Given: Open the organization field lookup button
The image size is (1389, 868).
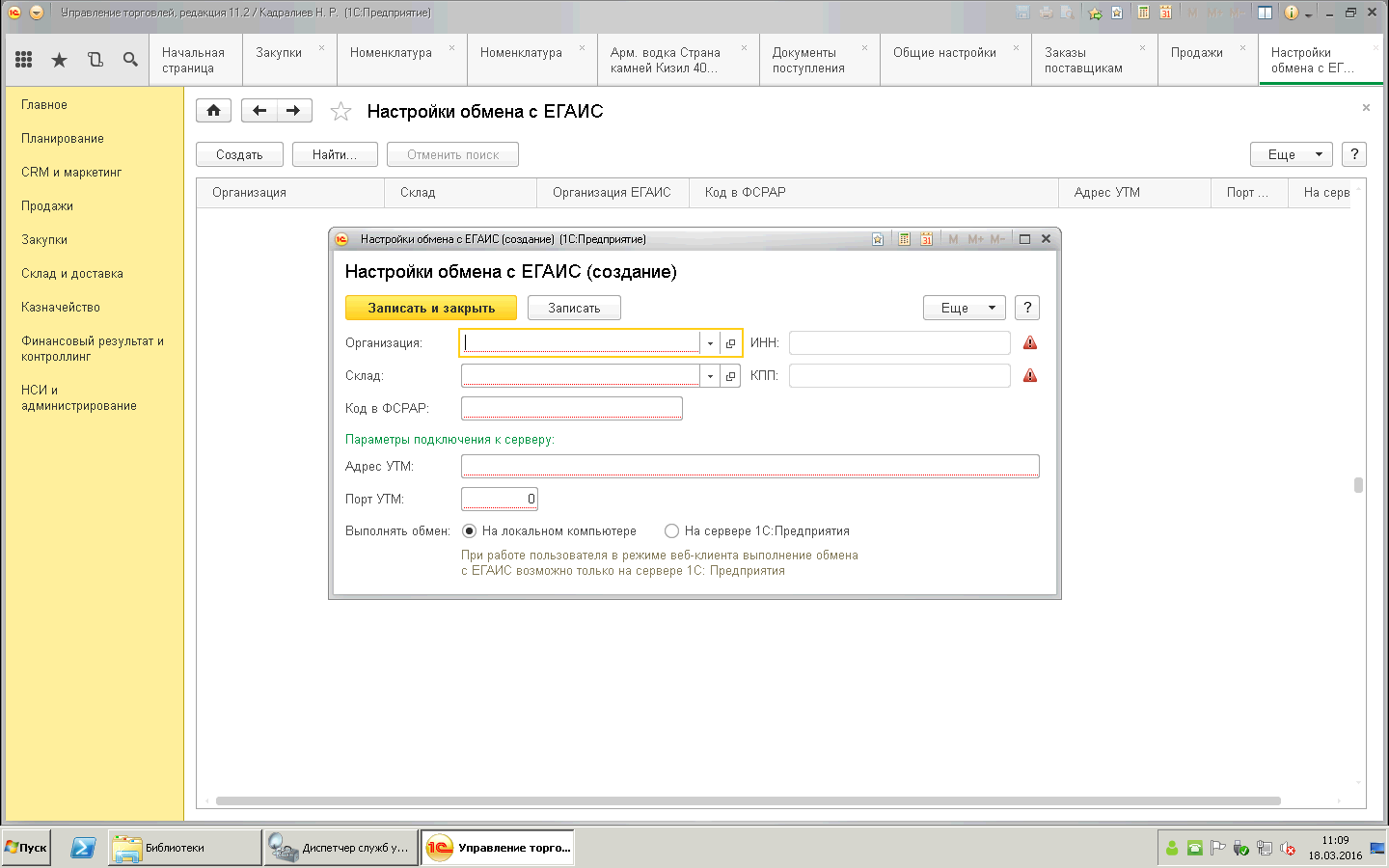Looking at the screenshot, I should click(730, 343).
